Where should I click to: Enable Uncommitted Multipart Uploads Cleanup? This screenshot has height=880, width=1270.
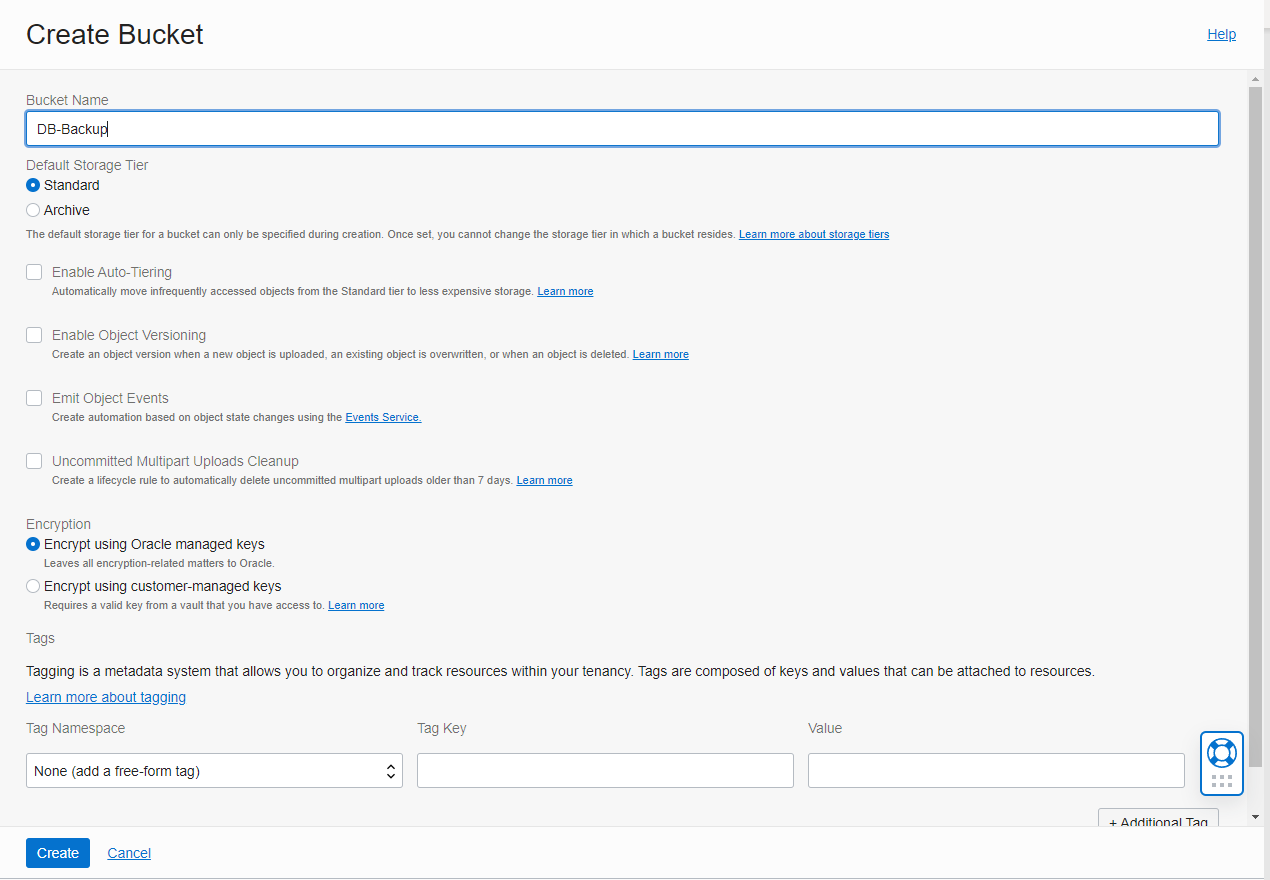(33, 460)
